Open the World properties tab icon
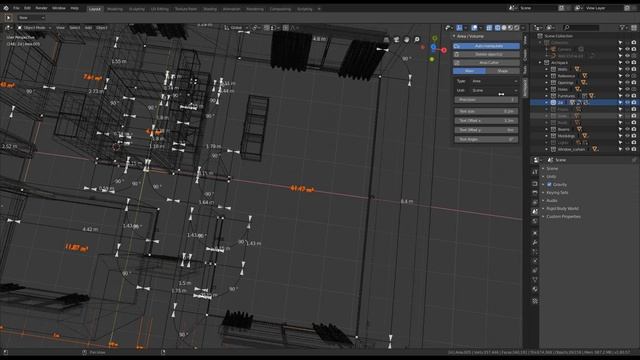 pos(535,221)
